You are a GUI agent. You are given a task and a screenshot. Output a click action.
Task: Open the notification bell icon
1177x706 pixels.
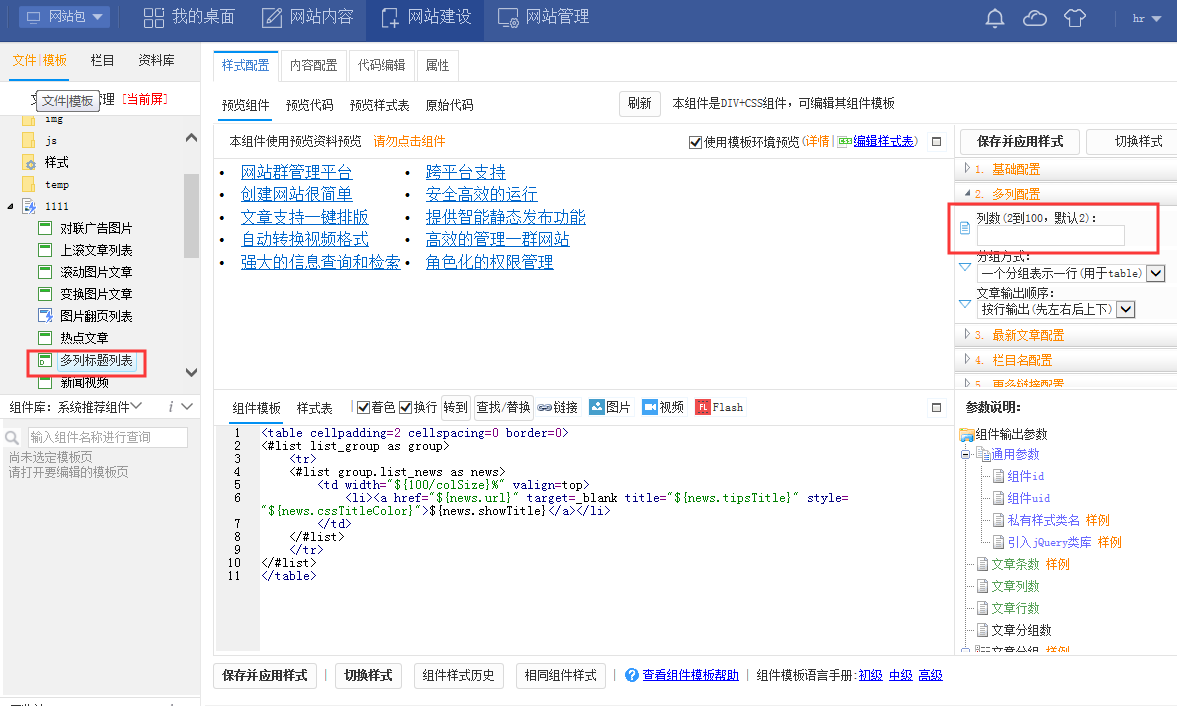point(995,18)
